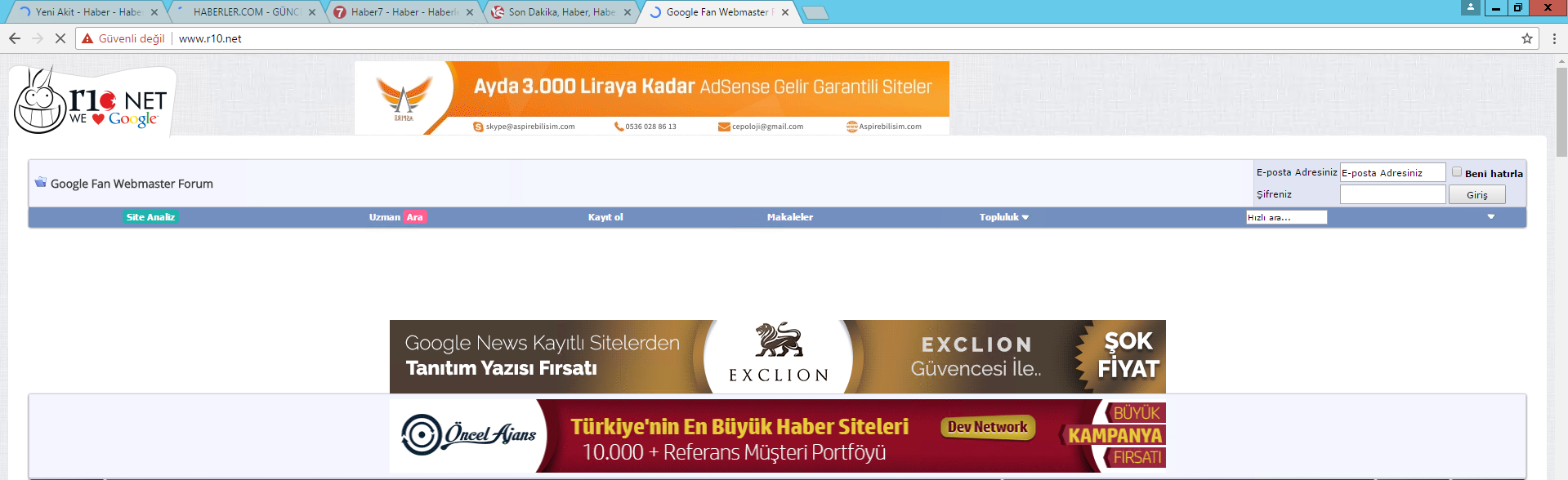The width and height of the screenshot is (1568, 480).
Task: Close the Son Dakika tab
Action: (x=628, y=12)
